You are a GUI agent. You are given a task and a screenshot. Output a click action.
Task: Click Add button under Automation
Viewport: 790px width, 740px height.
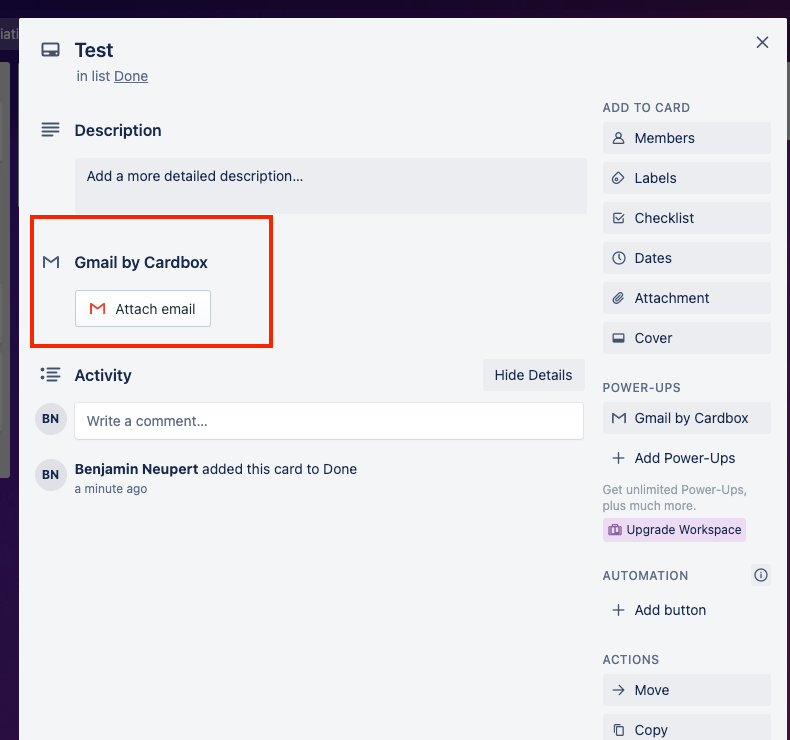[x=686, y=610]
